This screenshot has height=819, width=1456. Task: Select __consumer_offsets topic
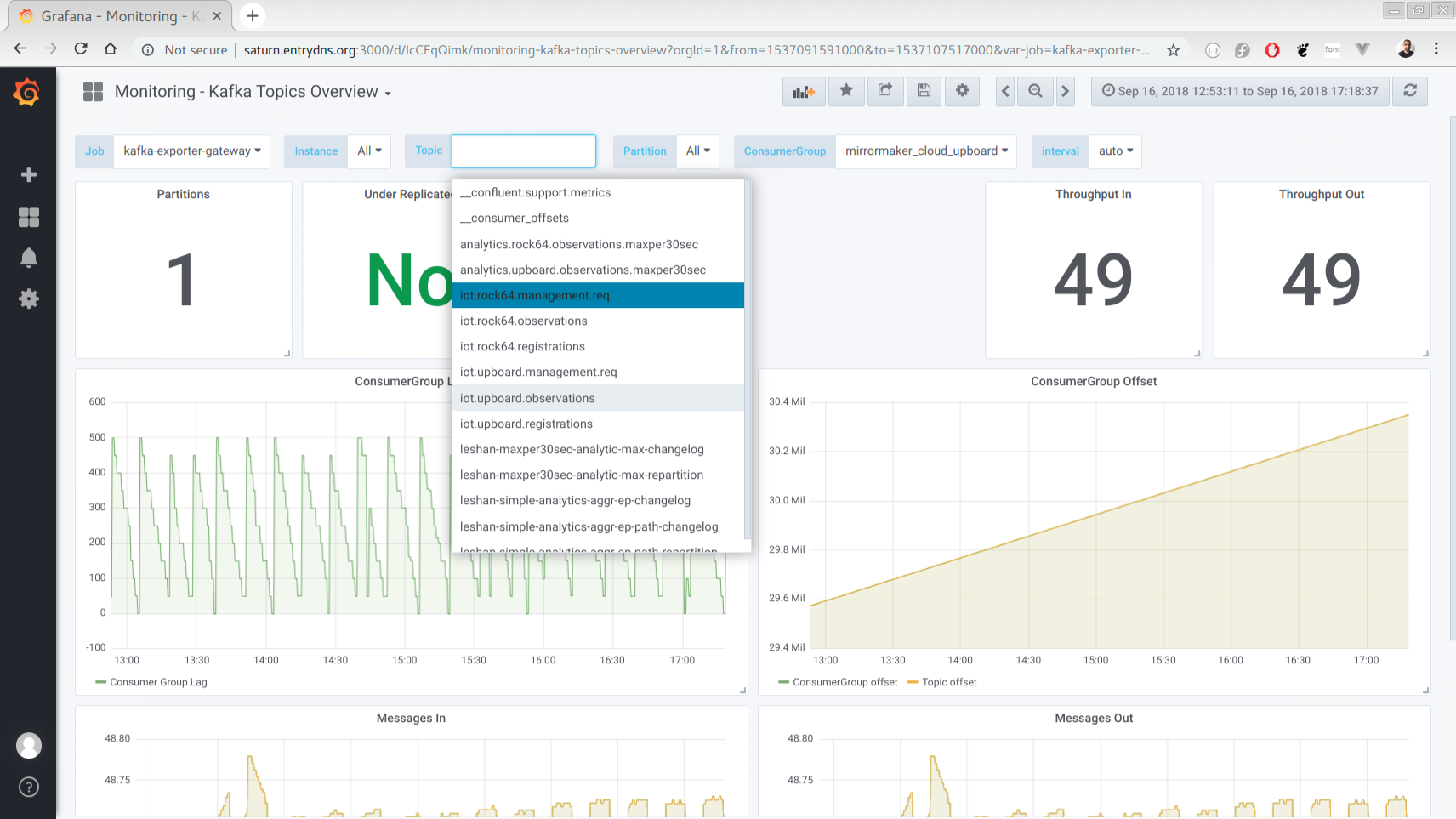click(598, 219)
